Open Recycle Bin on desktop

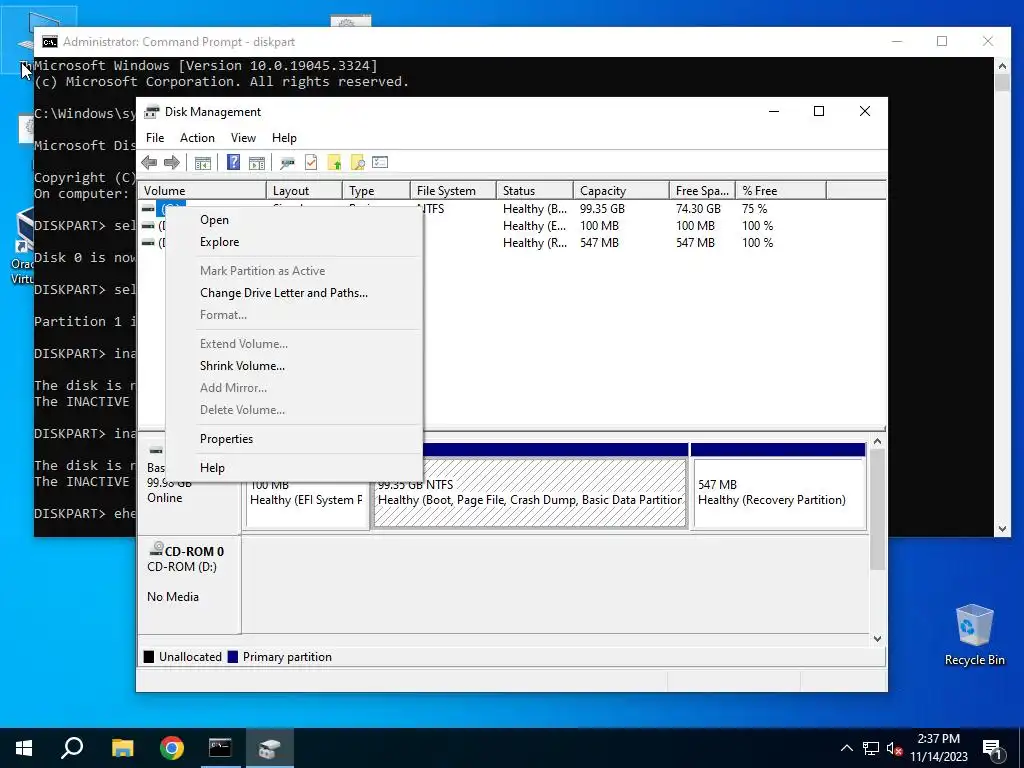coord(974,634)
